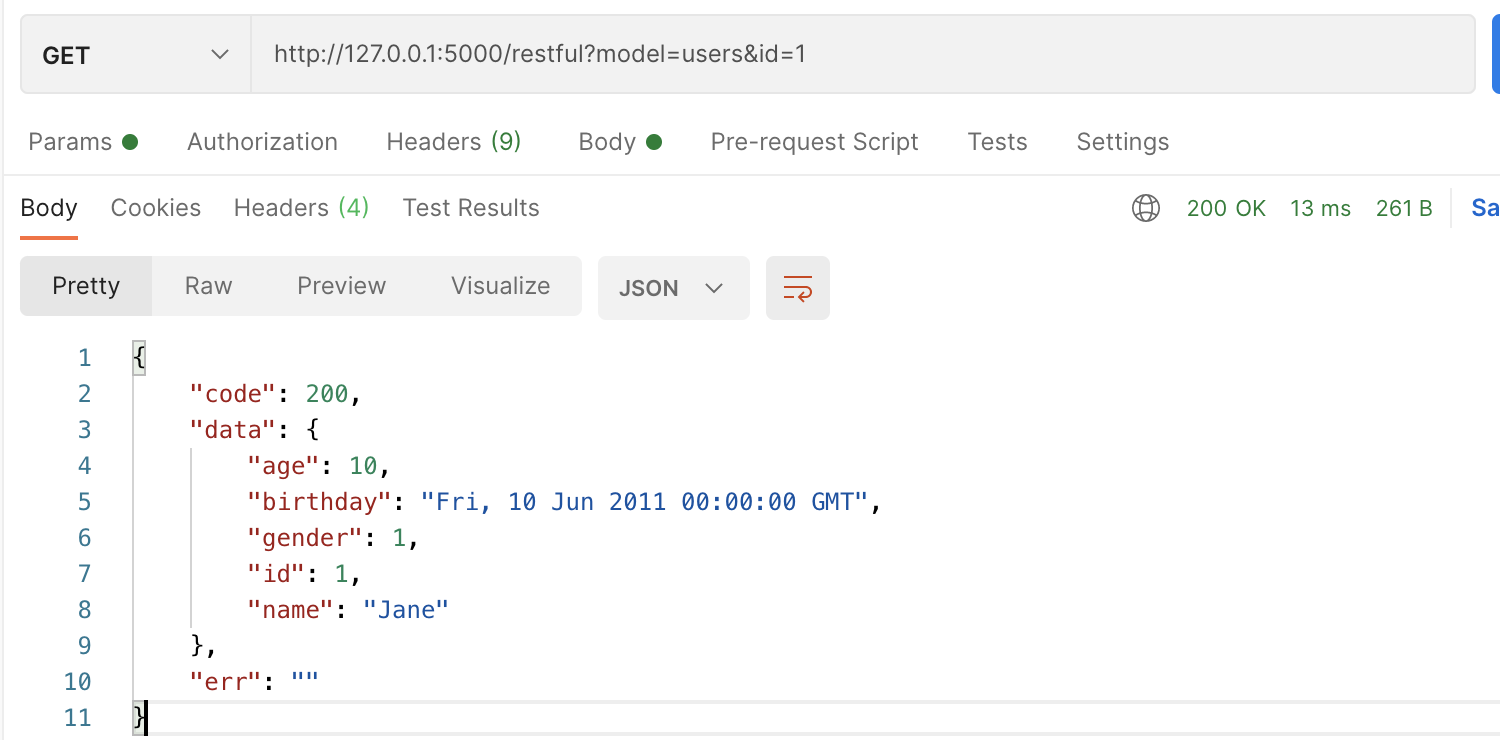Open request Headers (9) tab
Image resolution: width=1500 pixels, height=740 pixels.
coord(454,142)
